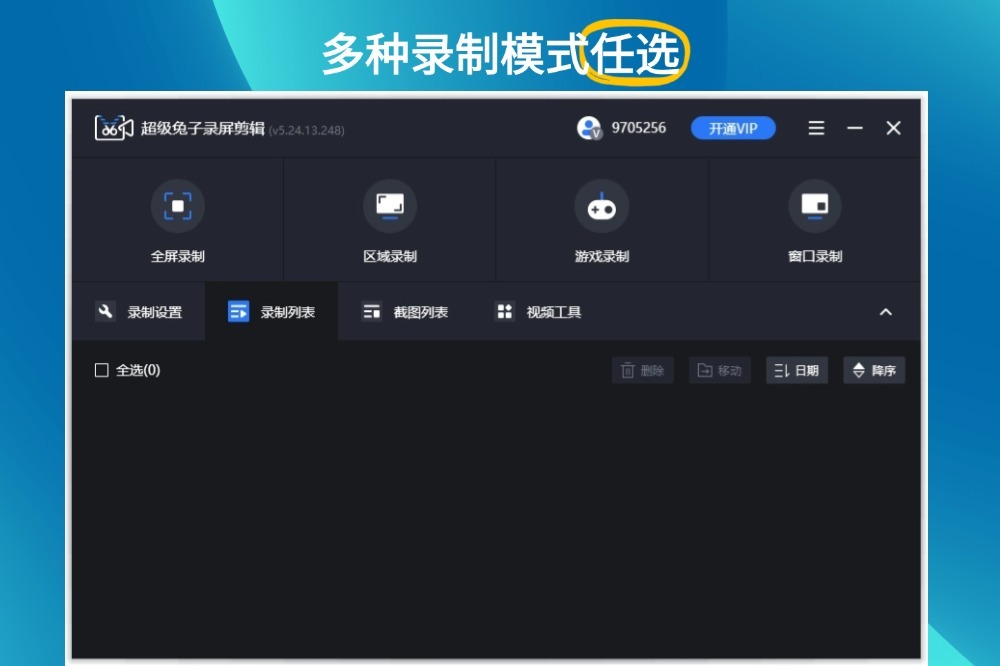Collapse the panel with the up chevron
1000x666 pixels.
[885, 312]
